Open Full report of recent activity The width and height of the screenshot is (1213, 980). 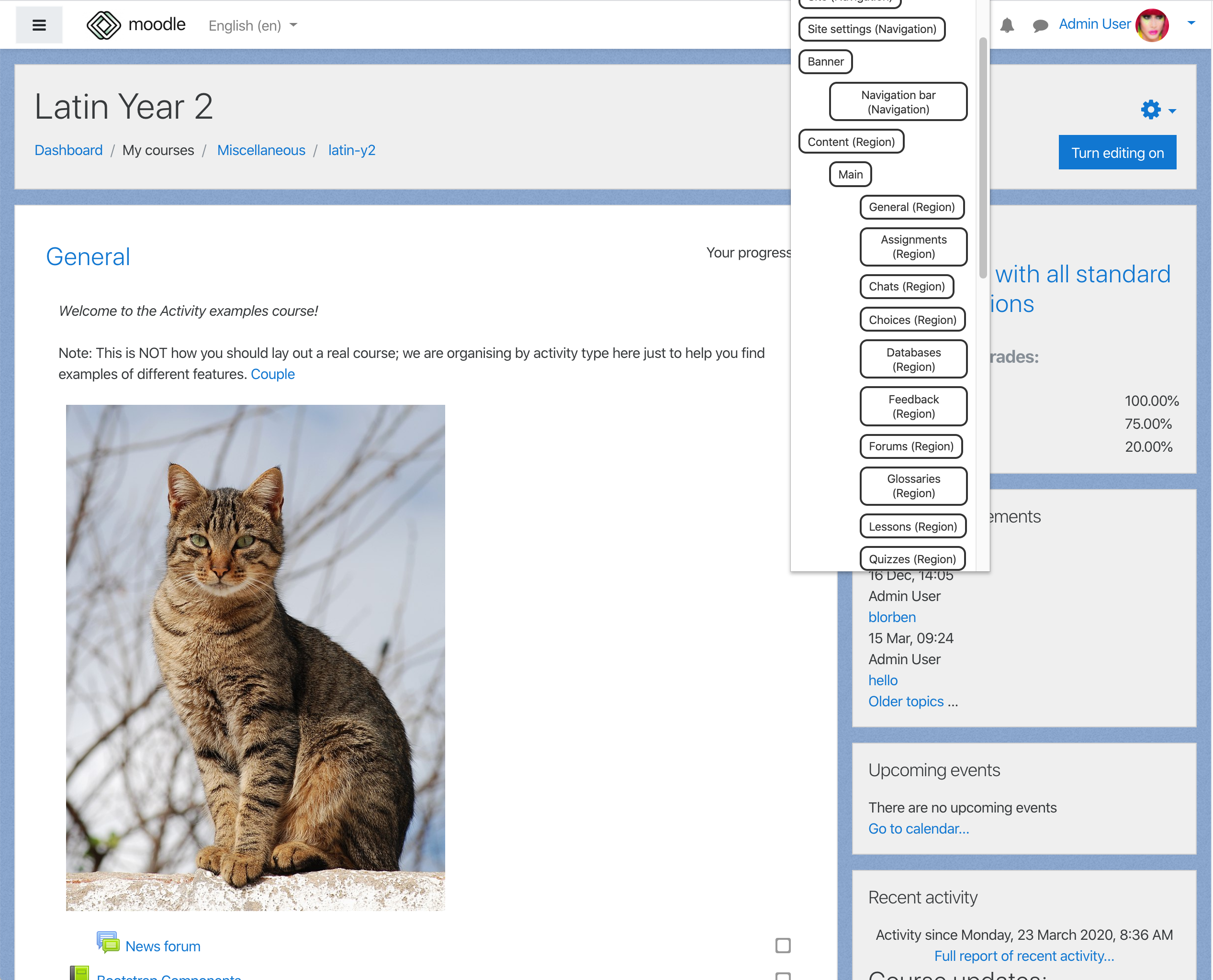(1024, 956)
